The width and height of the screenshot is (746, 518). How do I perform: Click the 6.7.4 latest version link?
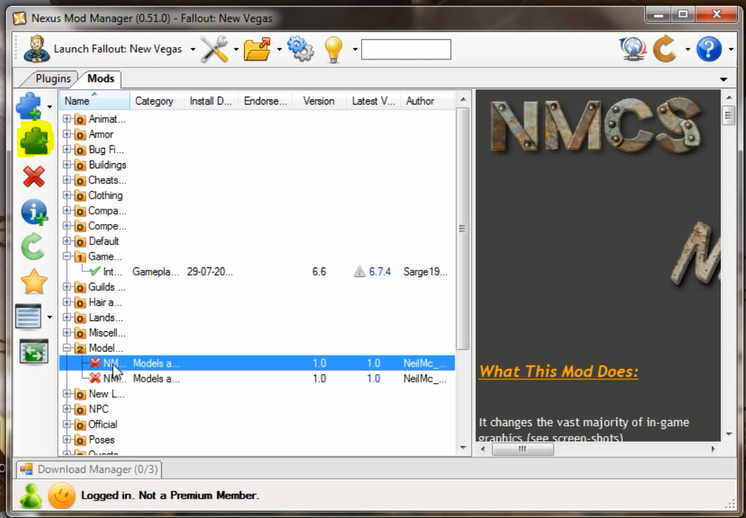pyautogui.click(x=380, y=272)
